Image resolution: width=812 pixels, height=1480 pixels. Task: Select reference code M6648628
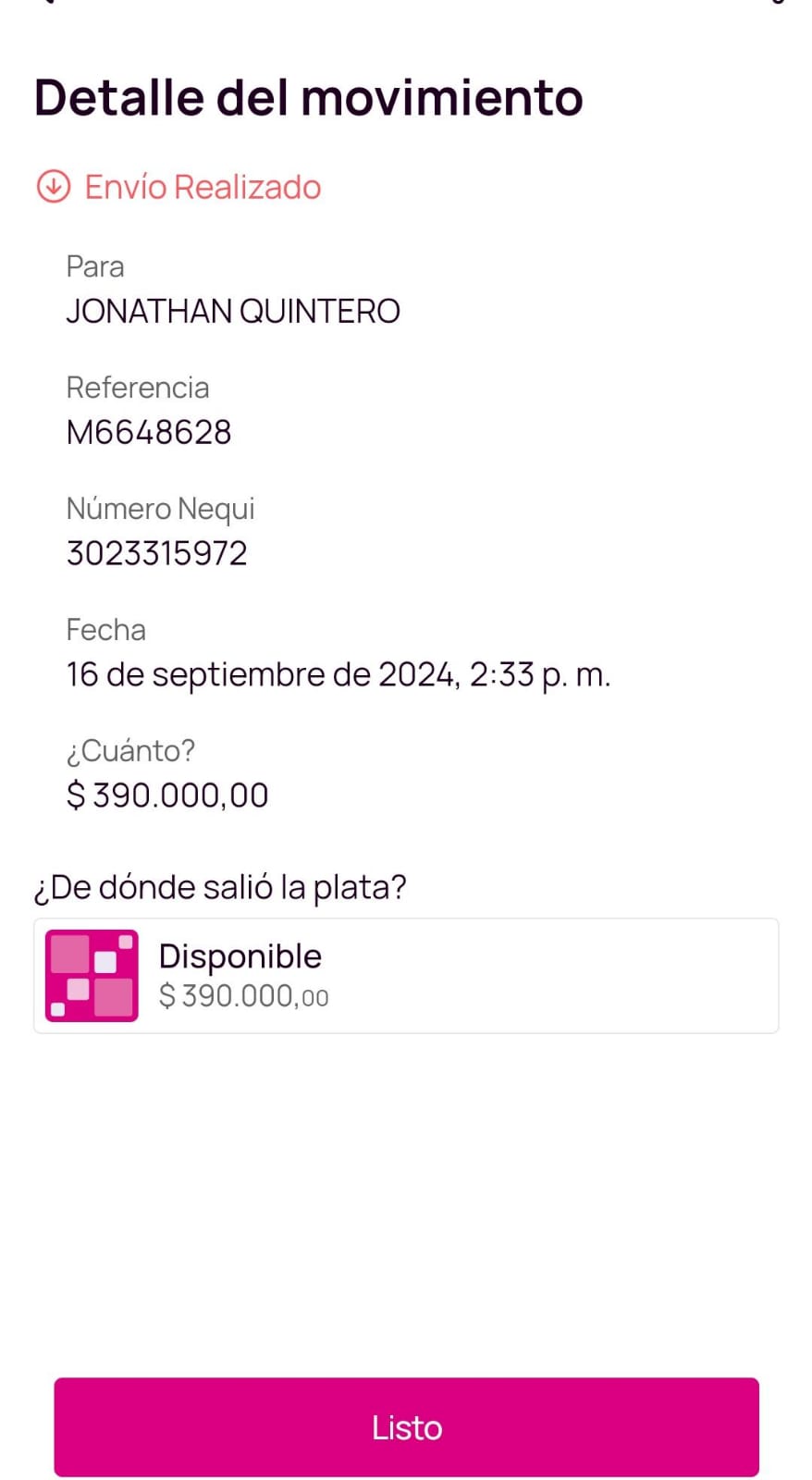pos(149,432)
